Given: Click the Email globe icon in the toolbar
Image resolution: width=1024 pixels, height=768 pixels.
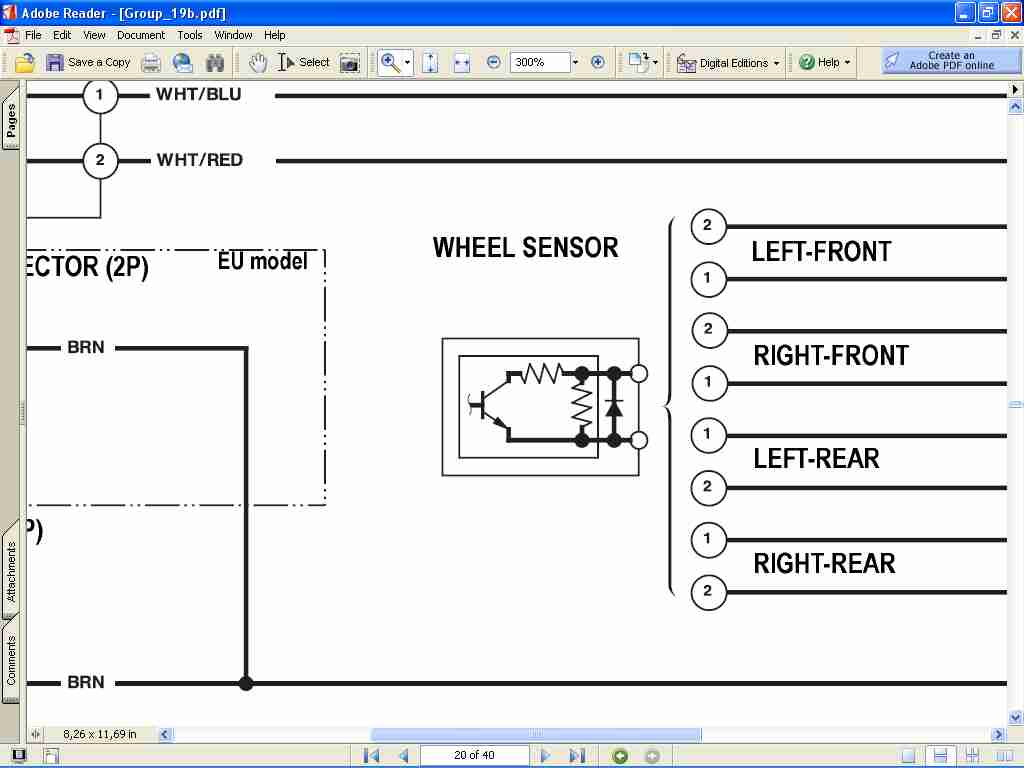Looking at the screenshot, I should 182,63.
